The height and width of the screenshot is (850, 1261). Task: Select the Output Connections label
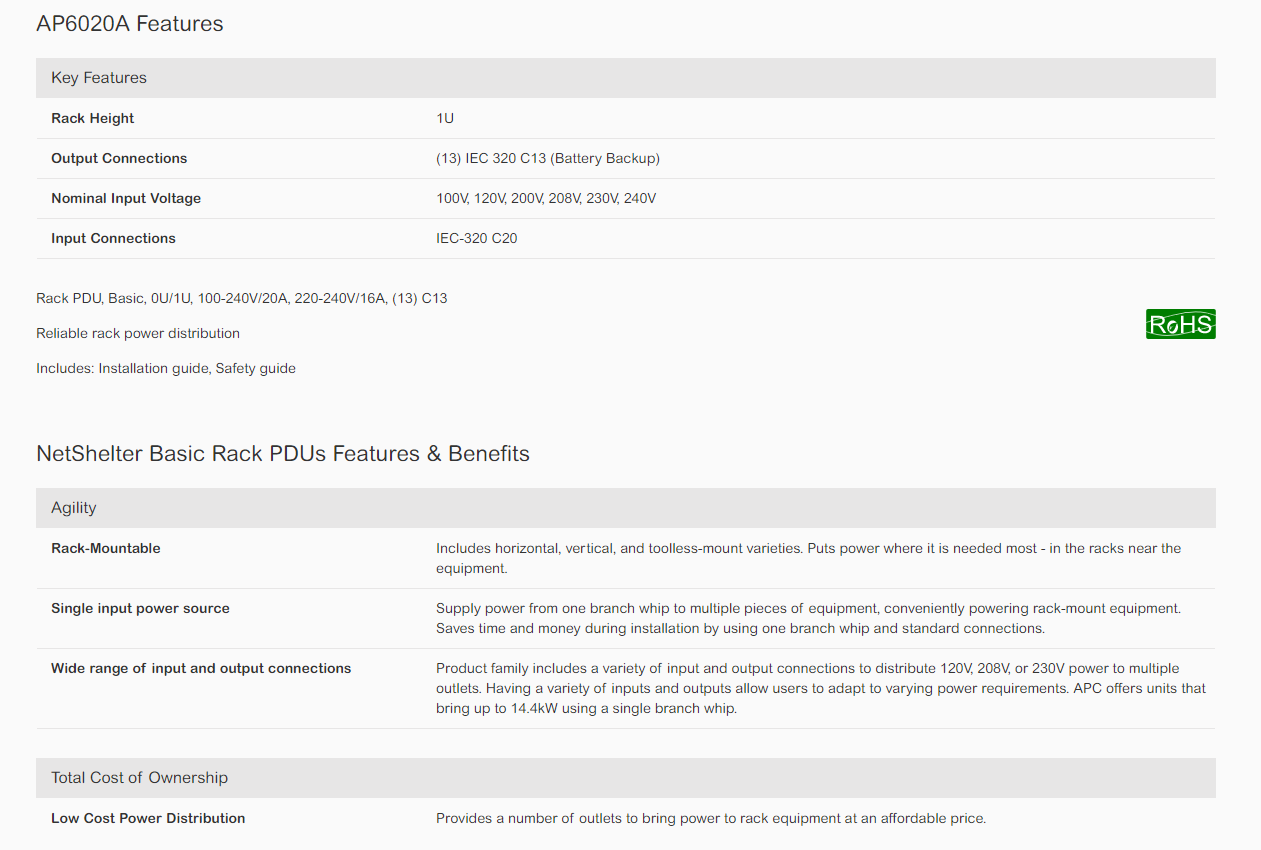coord(119,158)
